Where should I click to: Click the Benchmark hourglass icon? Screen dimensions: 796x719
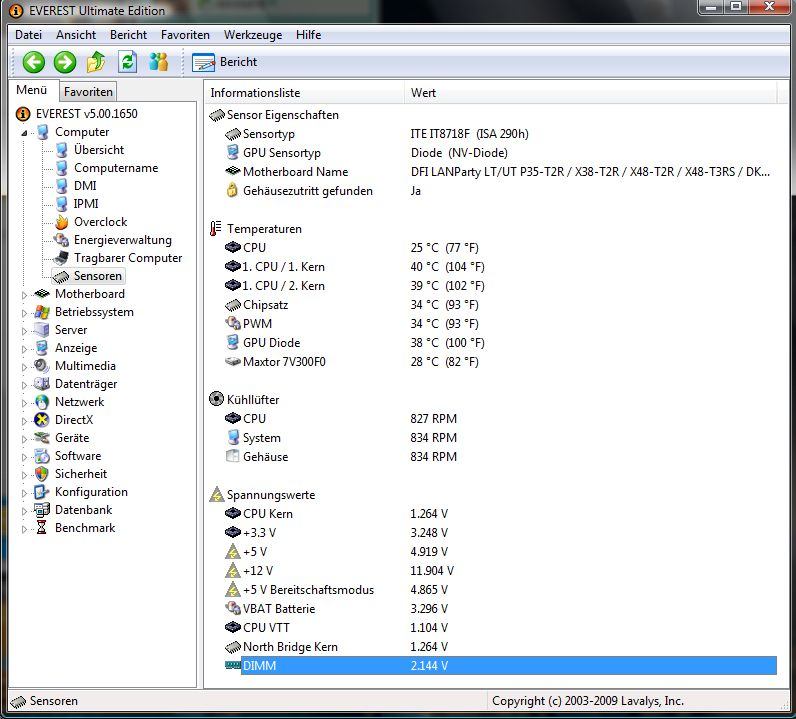pyautogui.click(x=42, y=528)
